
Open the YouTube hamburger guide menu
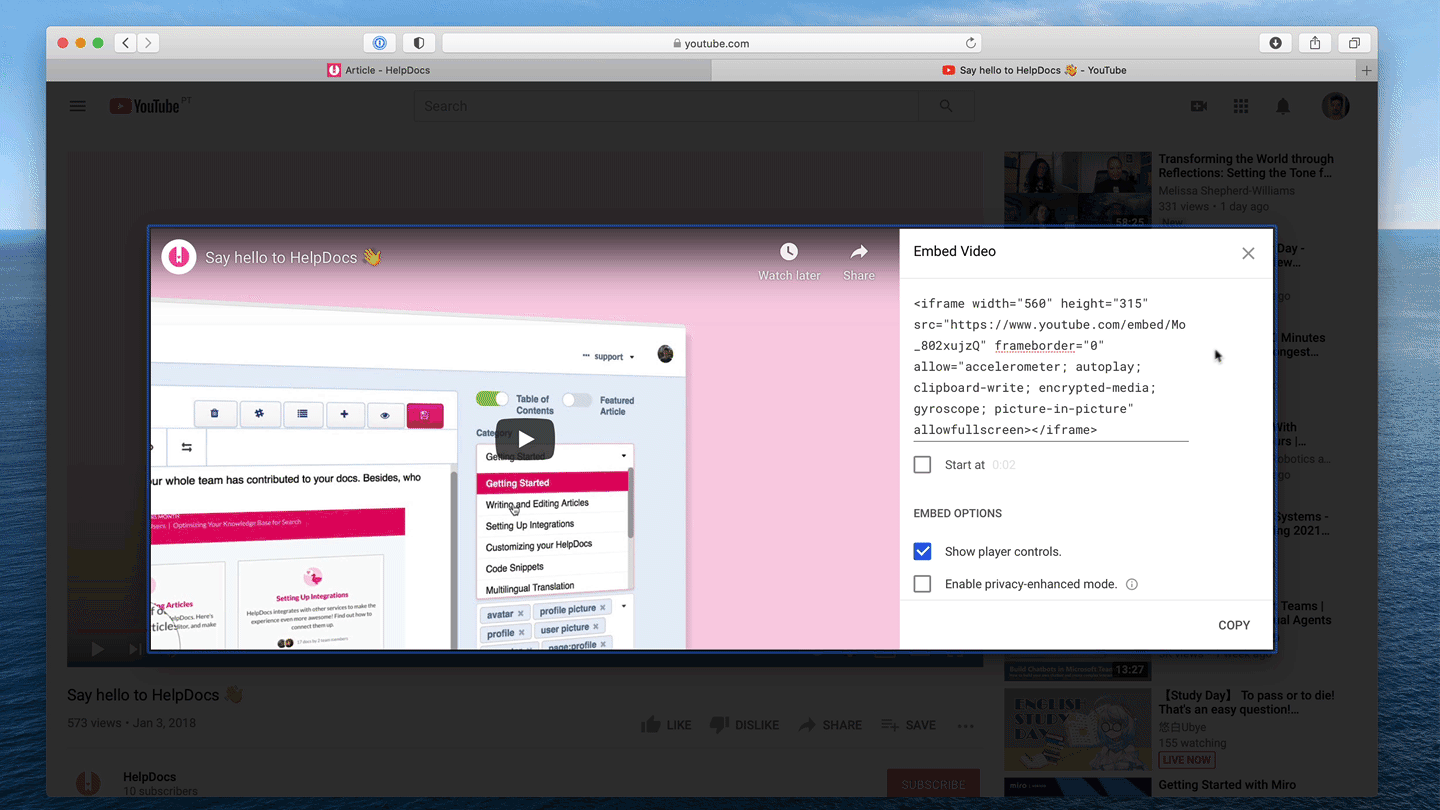[77, 106]
